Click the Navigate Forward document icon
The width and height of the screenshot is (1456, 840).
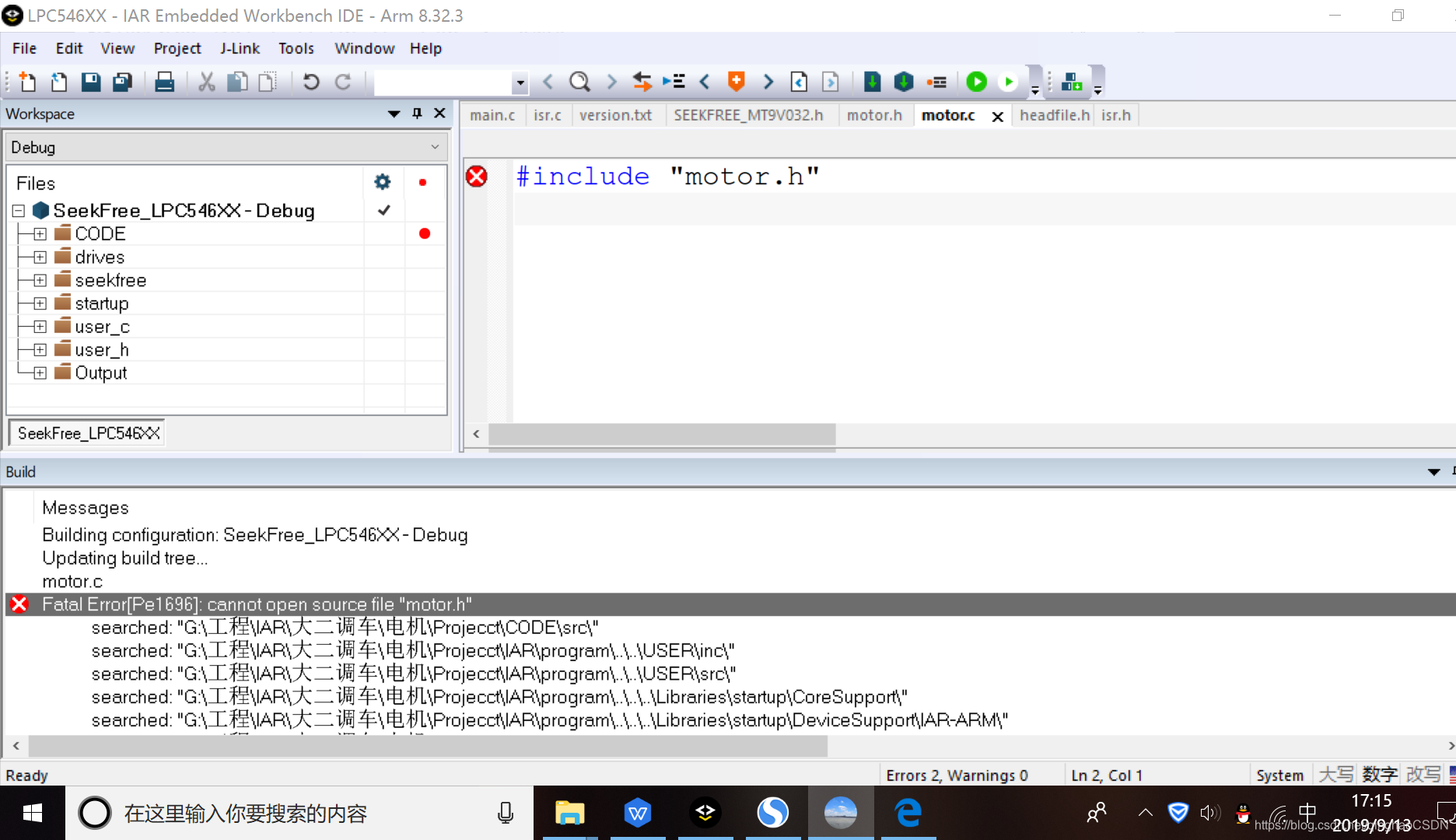coord(831,82)
